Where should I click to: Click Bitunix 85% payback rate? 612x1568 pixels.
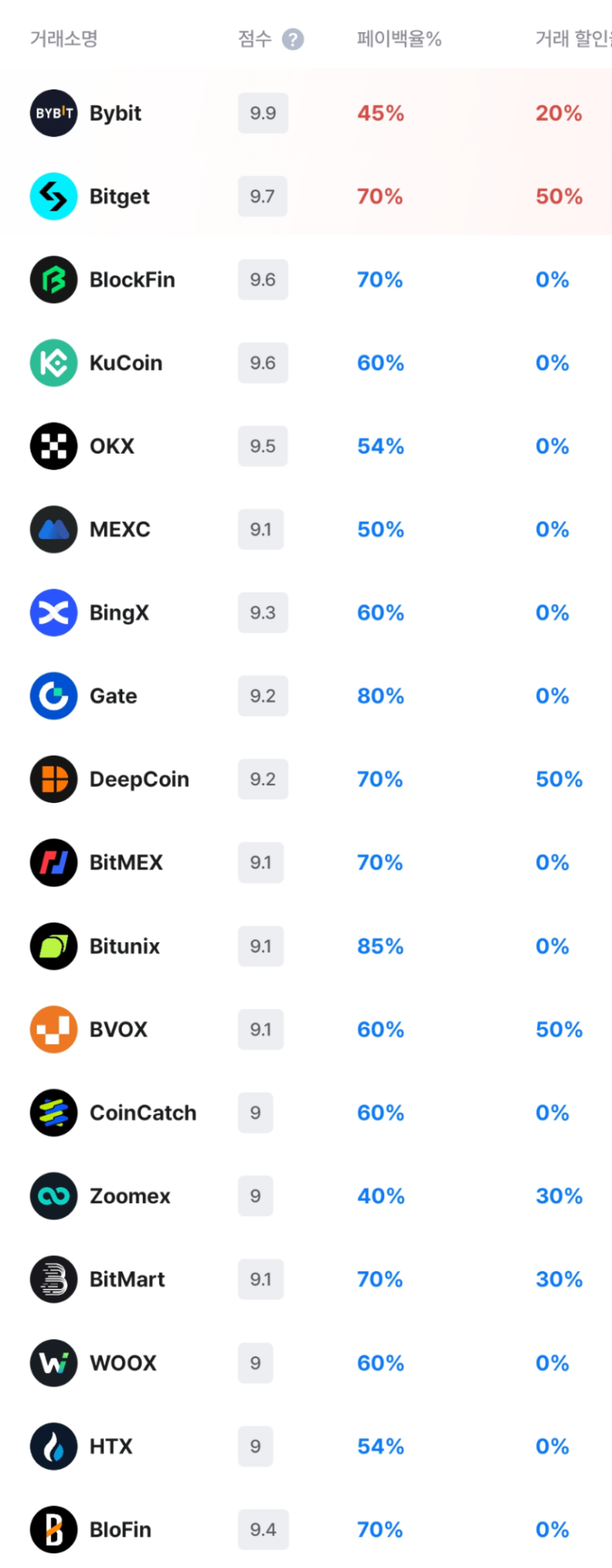(380, 946)
